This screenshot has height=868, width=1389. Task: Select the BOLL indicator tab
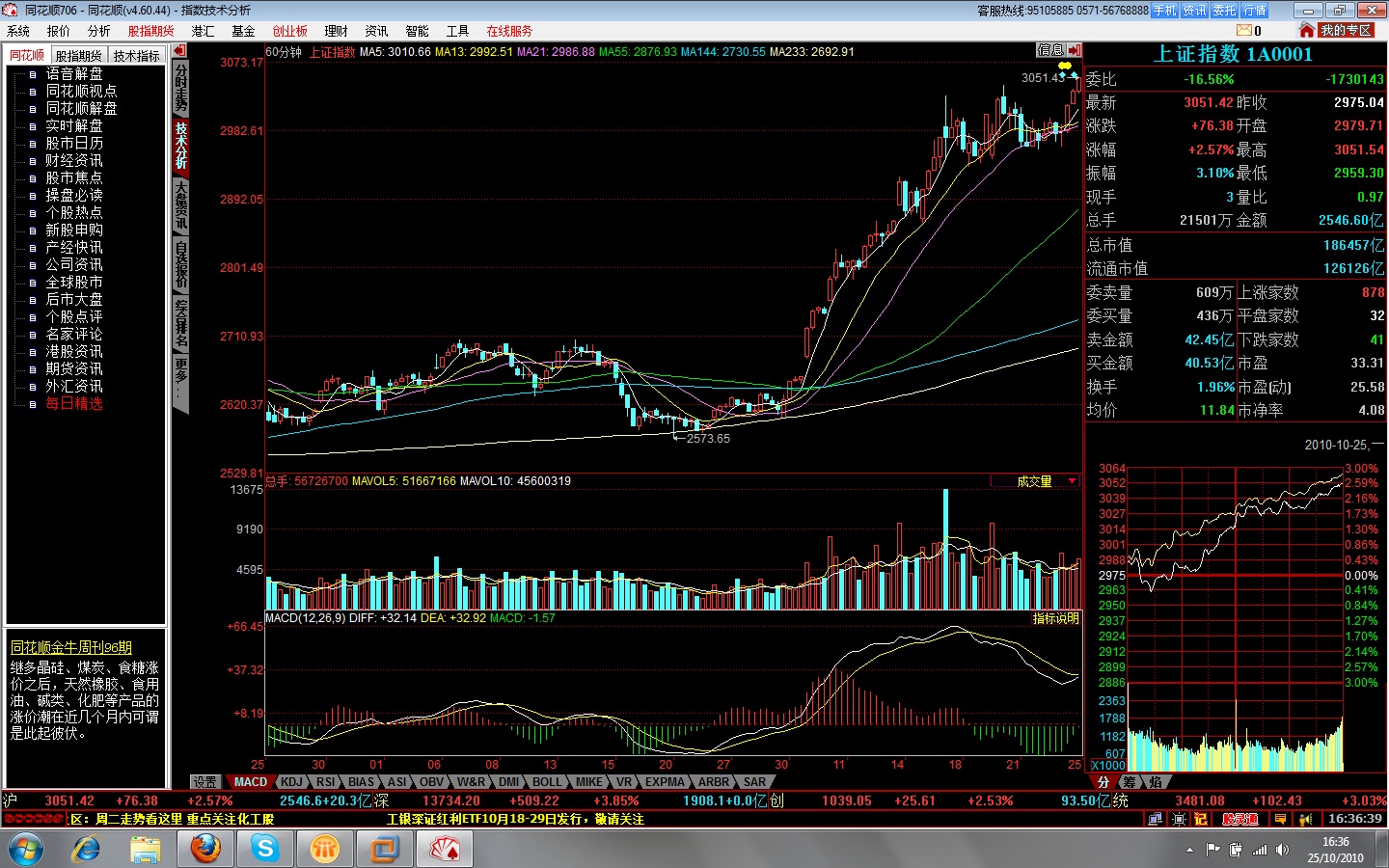pyautogui.click(x=547, y=782)
